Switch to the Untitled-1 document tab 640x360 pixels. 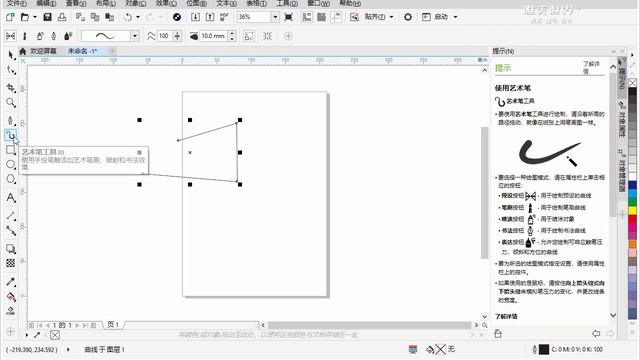click(x=82, y=51)
